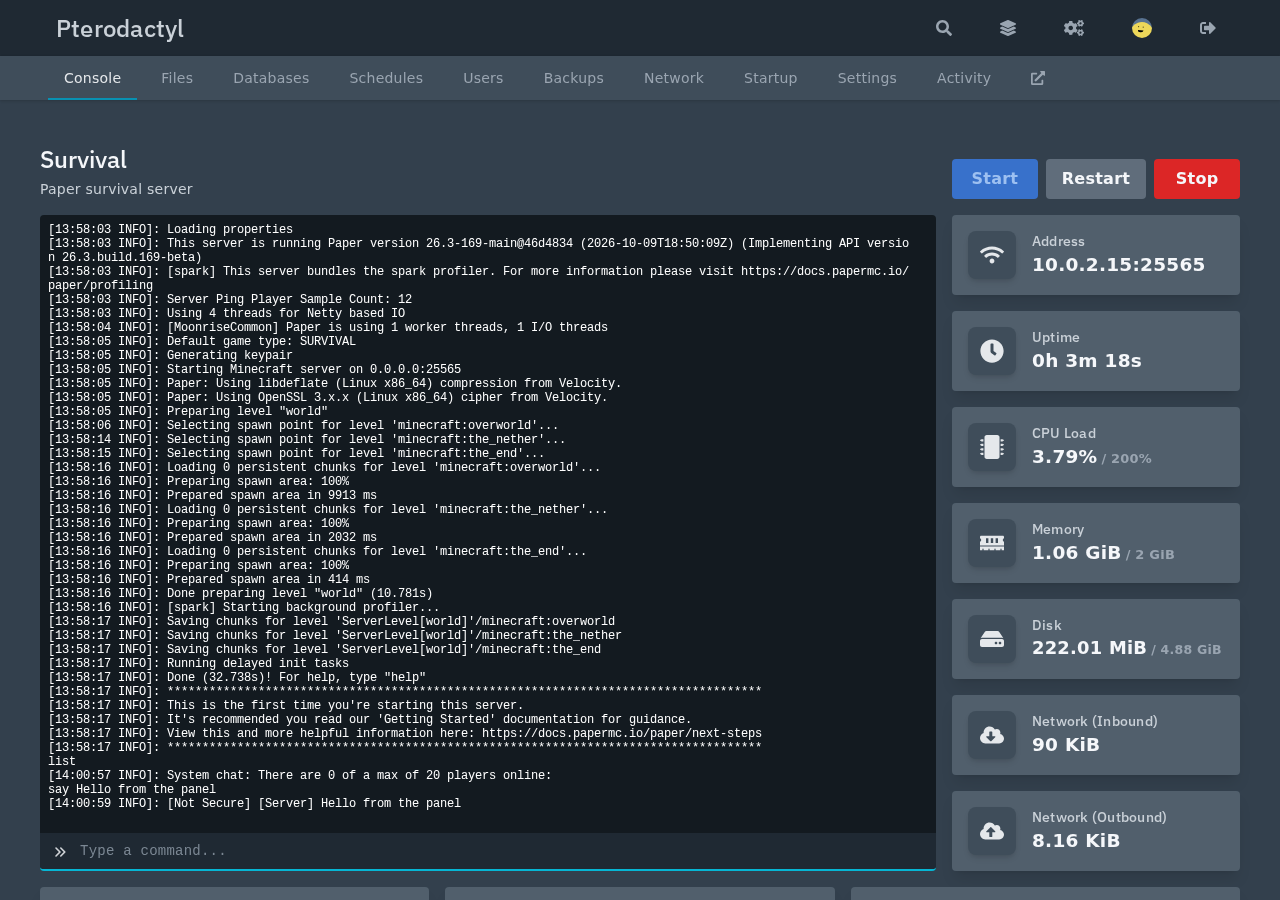Image resolution: width=1280 pixels, height=900 pixels.
Task: Stop the server
Action: click(x=1197, y=179)
